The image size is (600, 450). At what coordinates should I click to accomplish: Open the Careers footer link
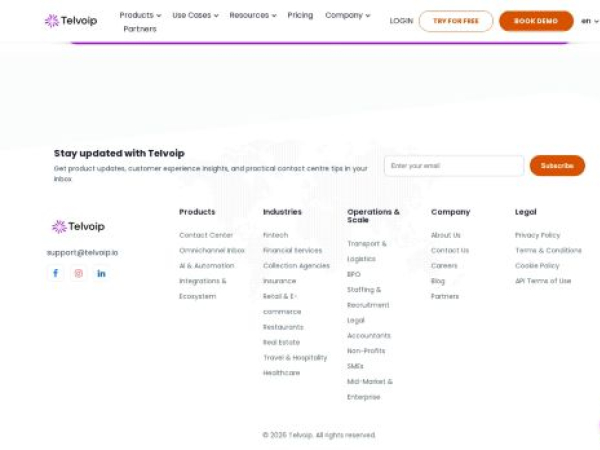tap(444, 266)
